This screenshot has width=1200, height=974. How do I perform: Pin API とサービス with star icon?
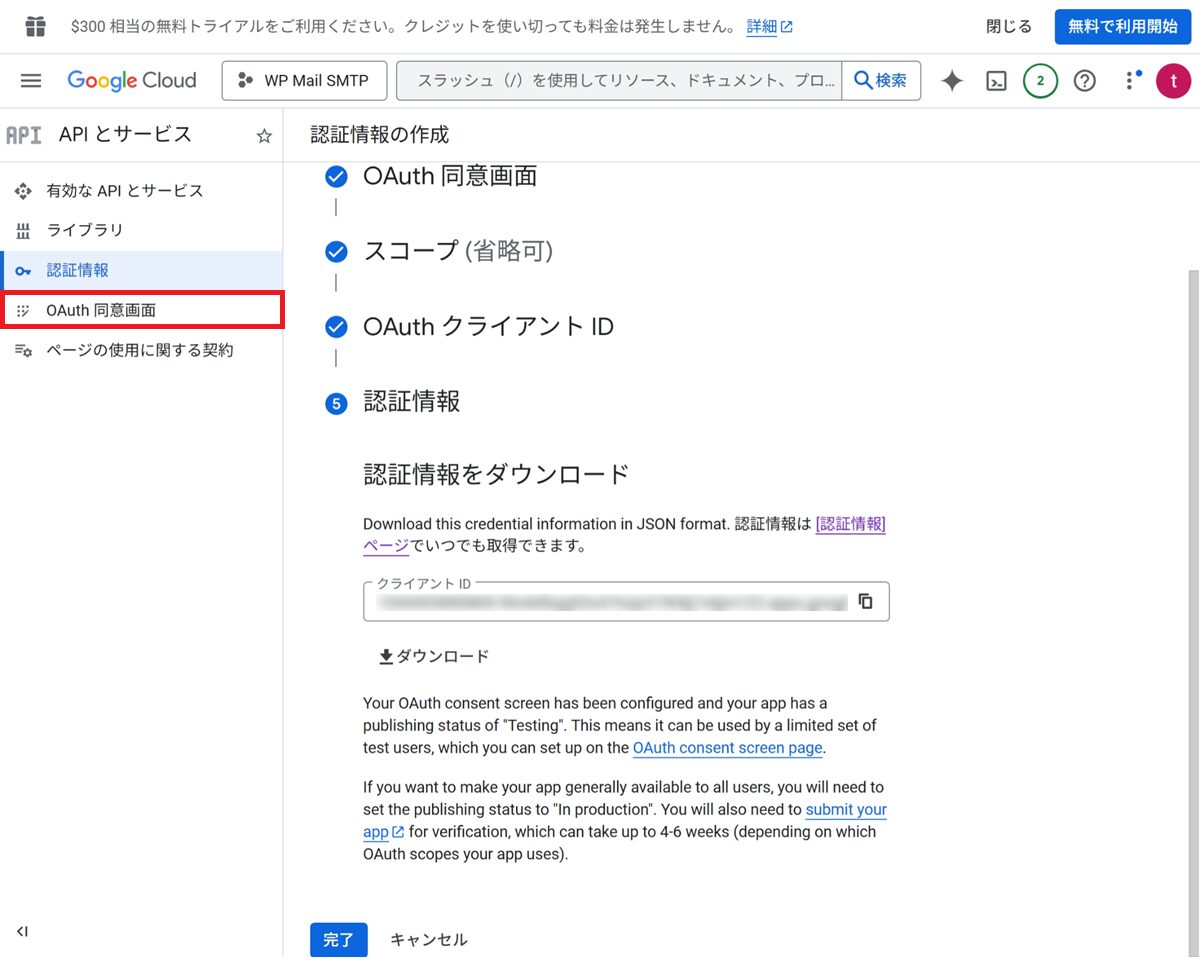coord(264,136)
